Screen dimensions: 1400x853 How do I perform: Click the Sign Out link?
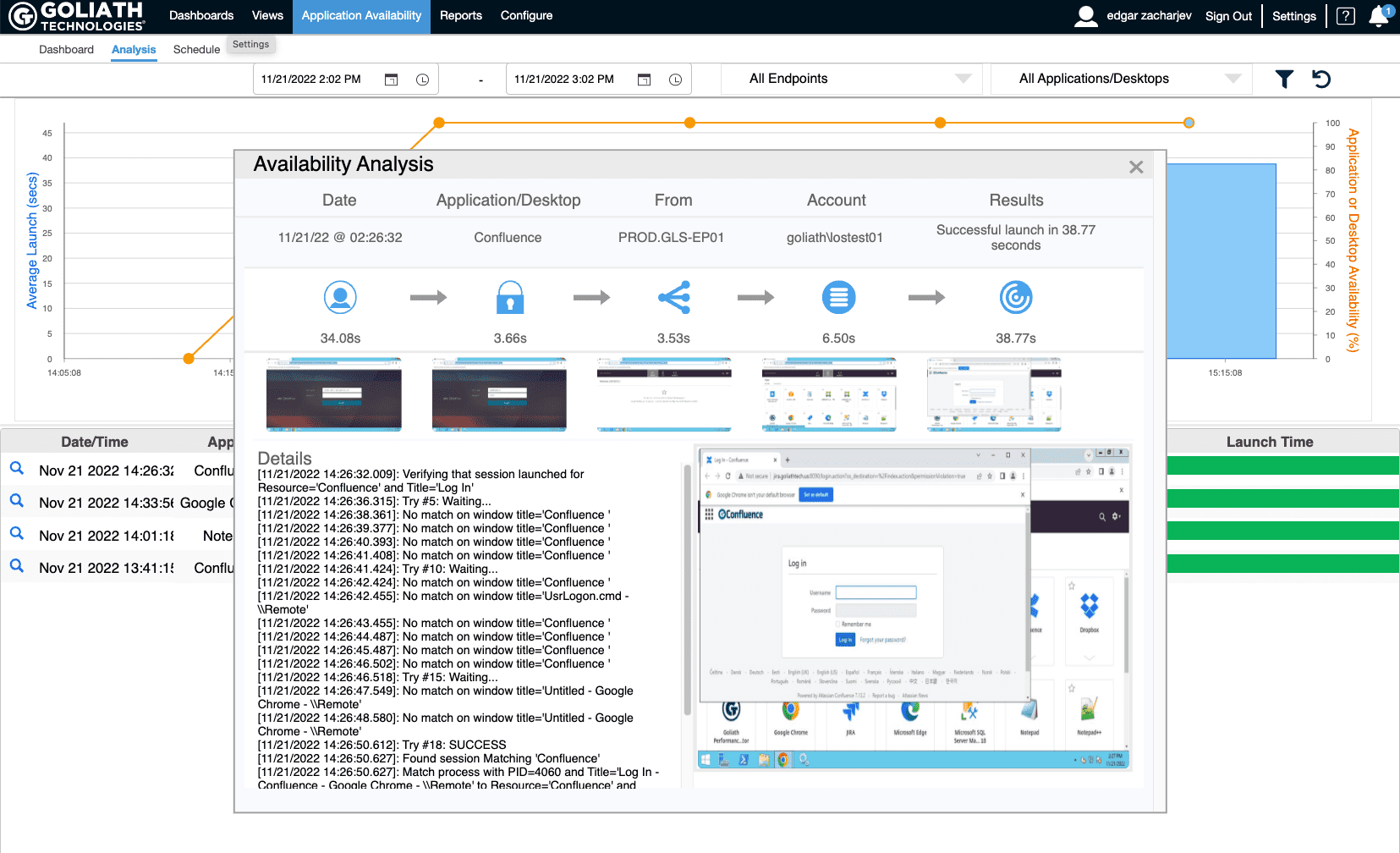[x=1228, y=16]
